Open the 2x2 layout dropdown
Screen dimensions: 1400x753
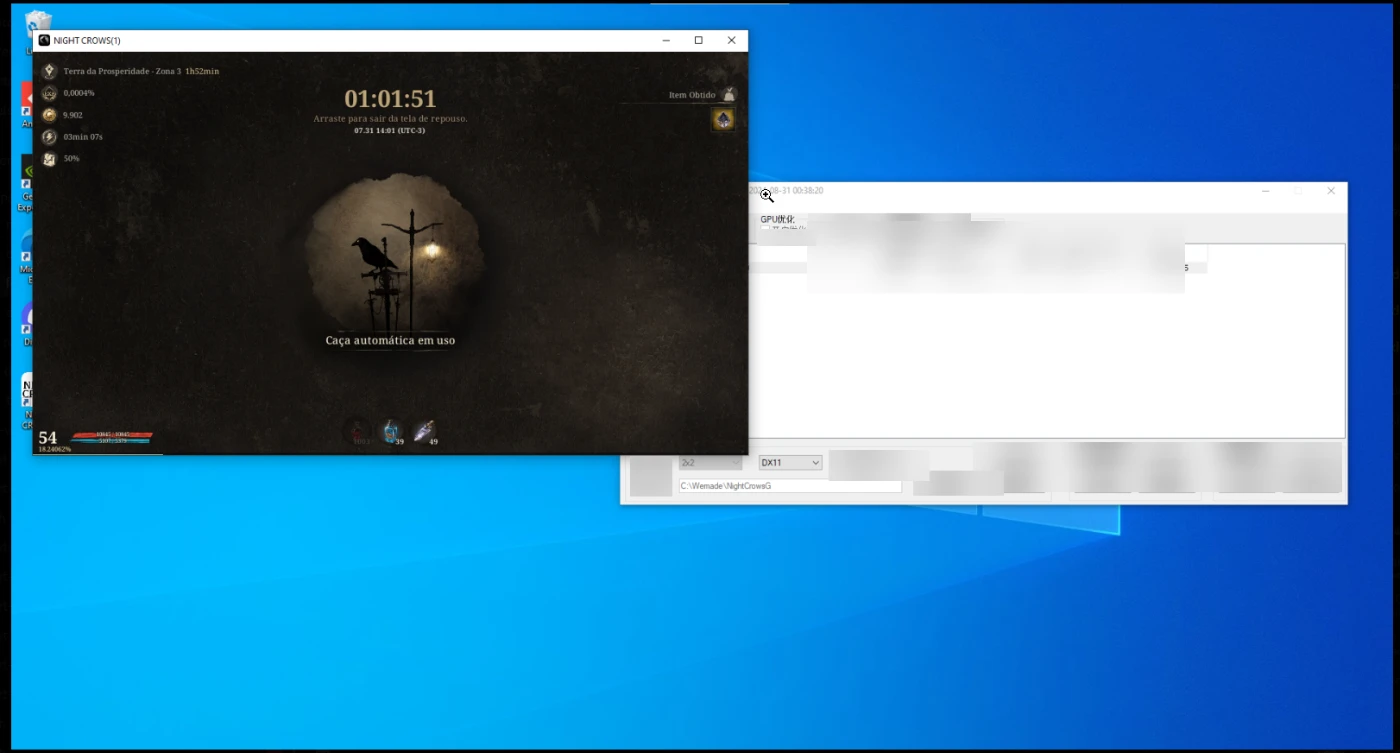click(x=710, y=462)
